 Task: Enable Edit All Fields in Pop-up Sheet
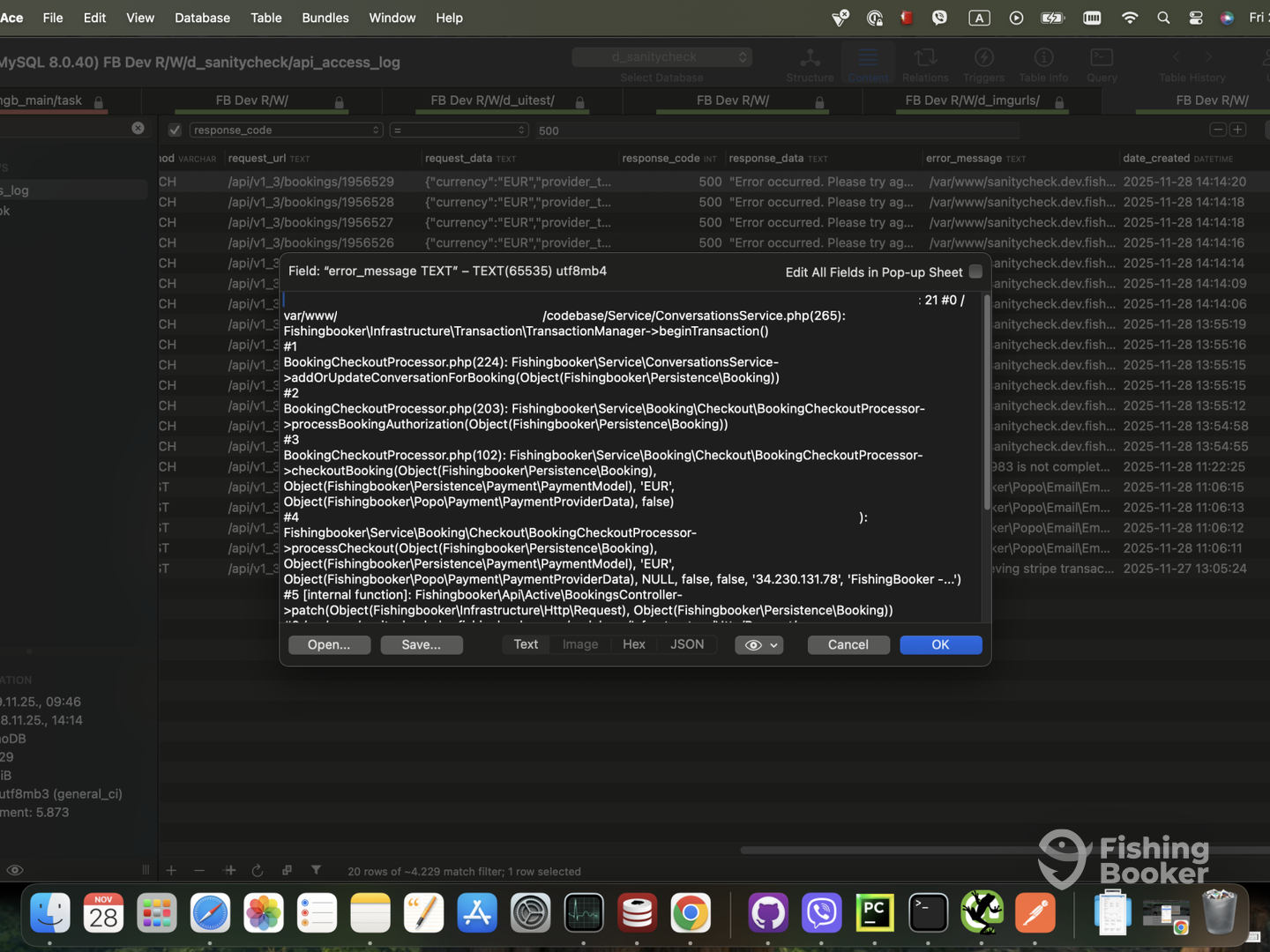pyautogui.click(x=975, y=271)
